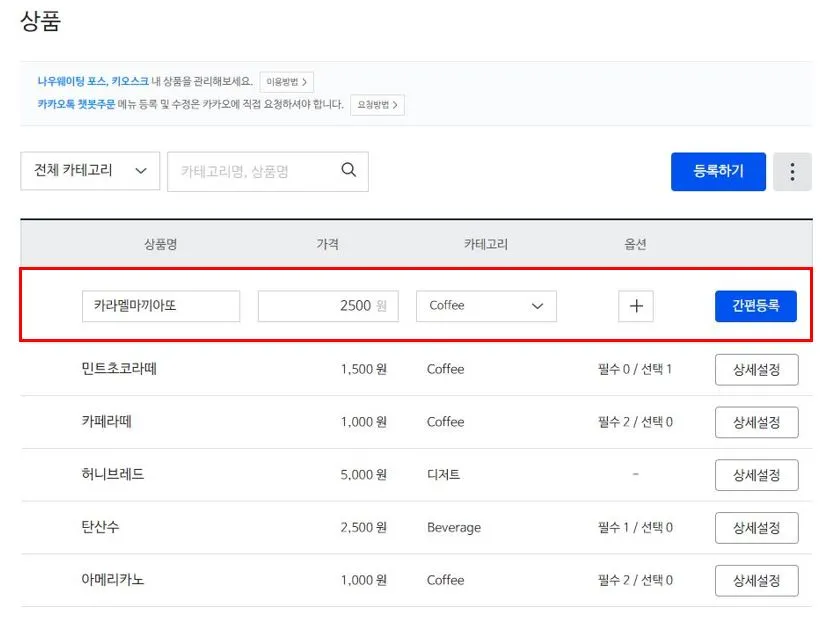Select the 민트초코라떼 product name
This screenshot has height=621, width=829.
tap(119, 368)
